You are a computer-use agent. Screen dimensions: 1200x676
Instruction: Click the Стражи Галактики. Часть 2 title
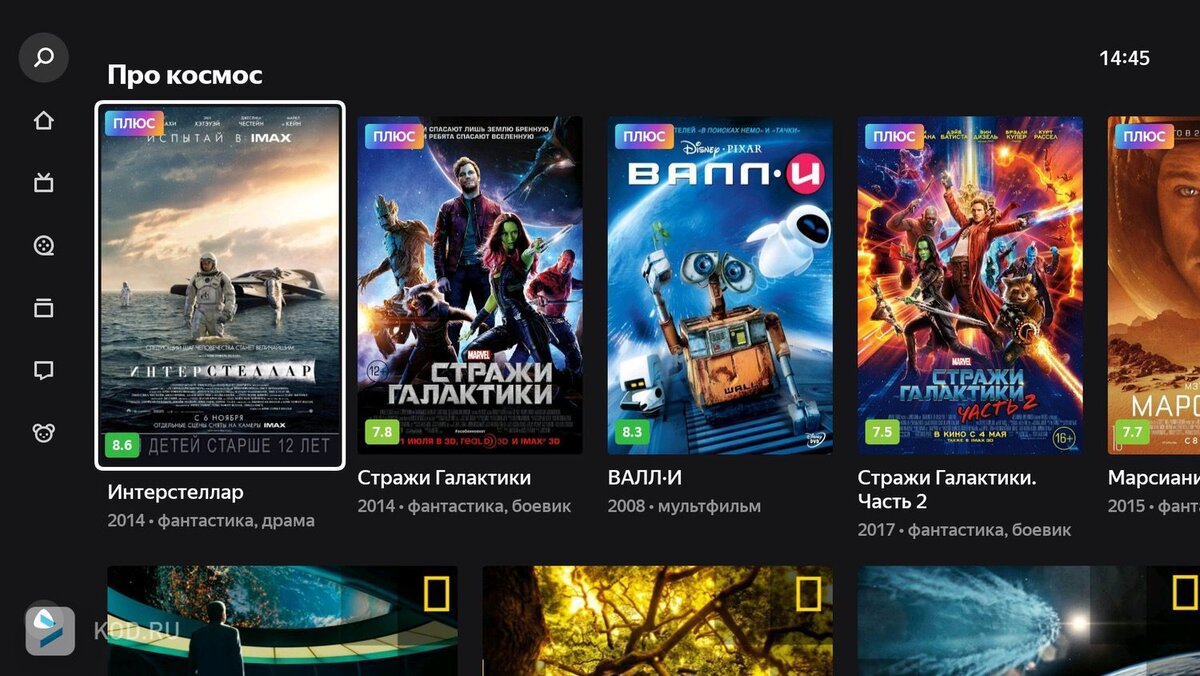(947, 490)
